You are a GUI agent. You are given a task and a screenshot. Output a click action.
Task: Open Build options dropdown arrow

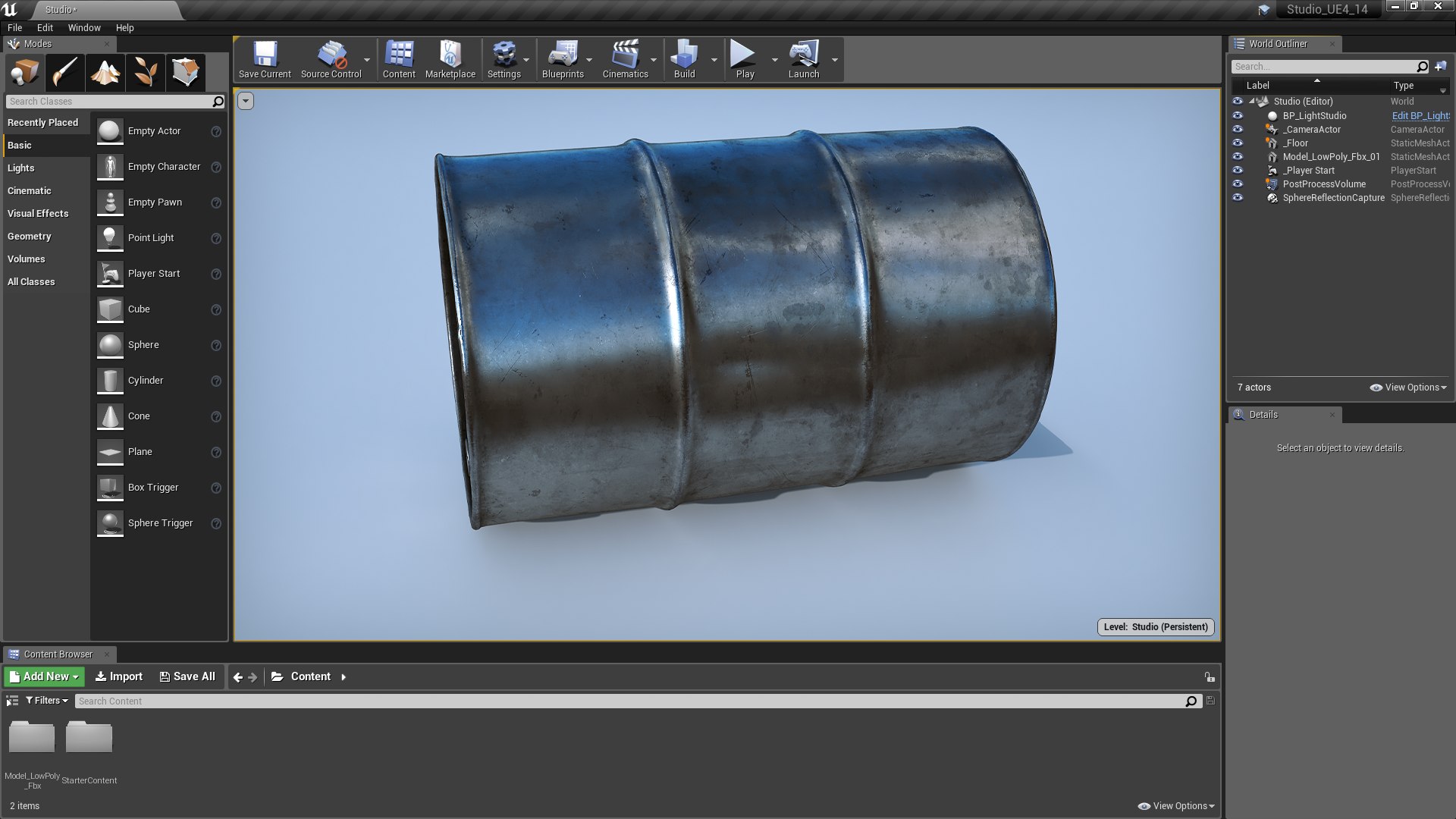(x=714, y=60)
